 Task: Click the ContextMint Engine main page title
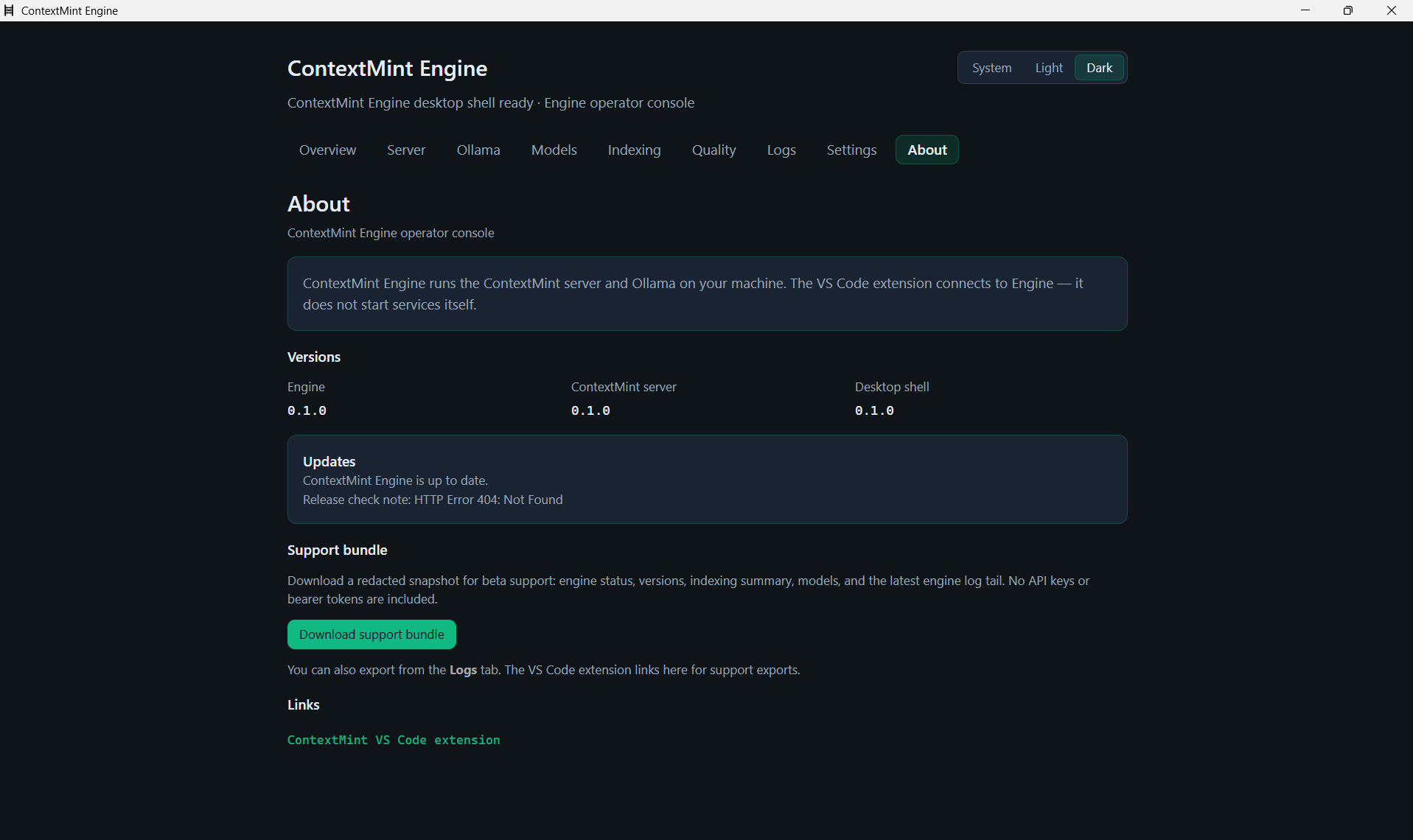coord(387,69)
